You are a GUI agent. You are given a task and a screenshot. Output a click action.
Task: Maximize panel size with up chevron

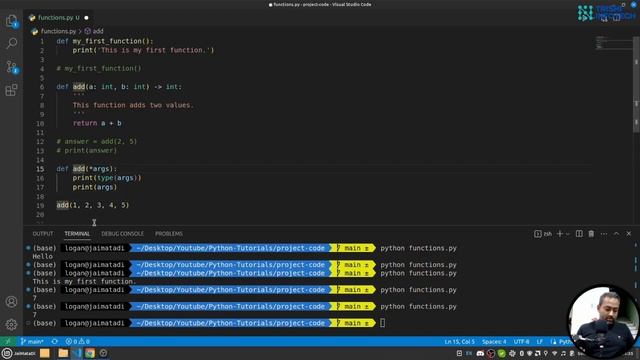pos(616,233)
